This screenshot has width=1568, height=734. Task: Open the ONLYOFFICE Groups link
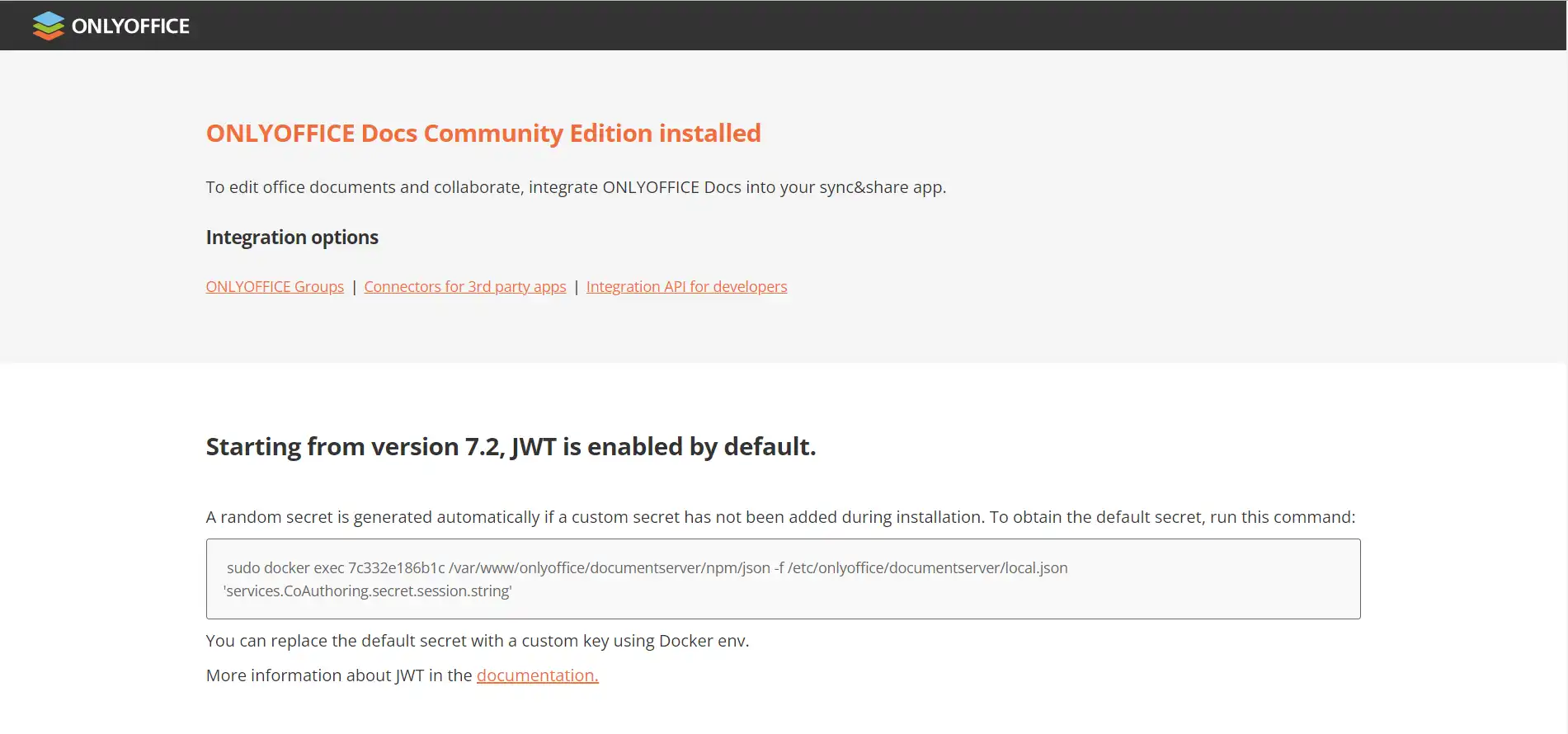tap(275, 286)
